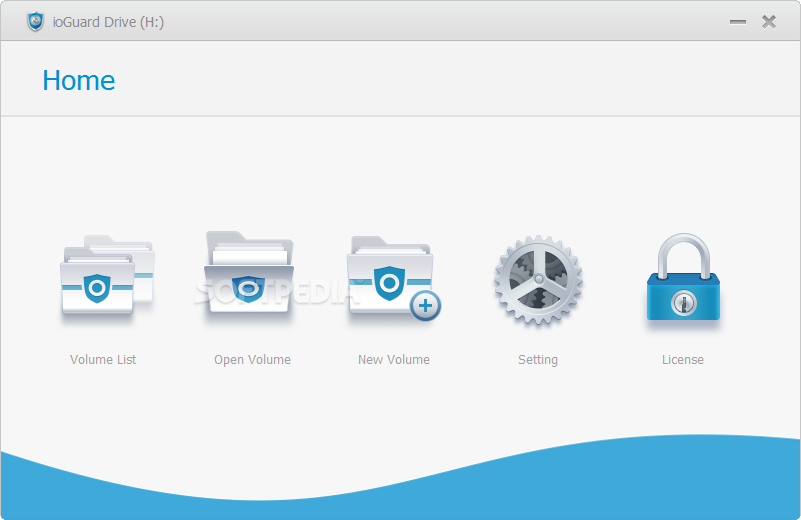The height and width of the screenshot is (520, 801).
Task: Click the "Open Volume" label
Action: coord(252,360)
